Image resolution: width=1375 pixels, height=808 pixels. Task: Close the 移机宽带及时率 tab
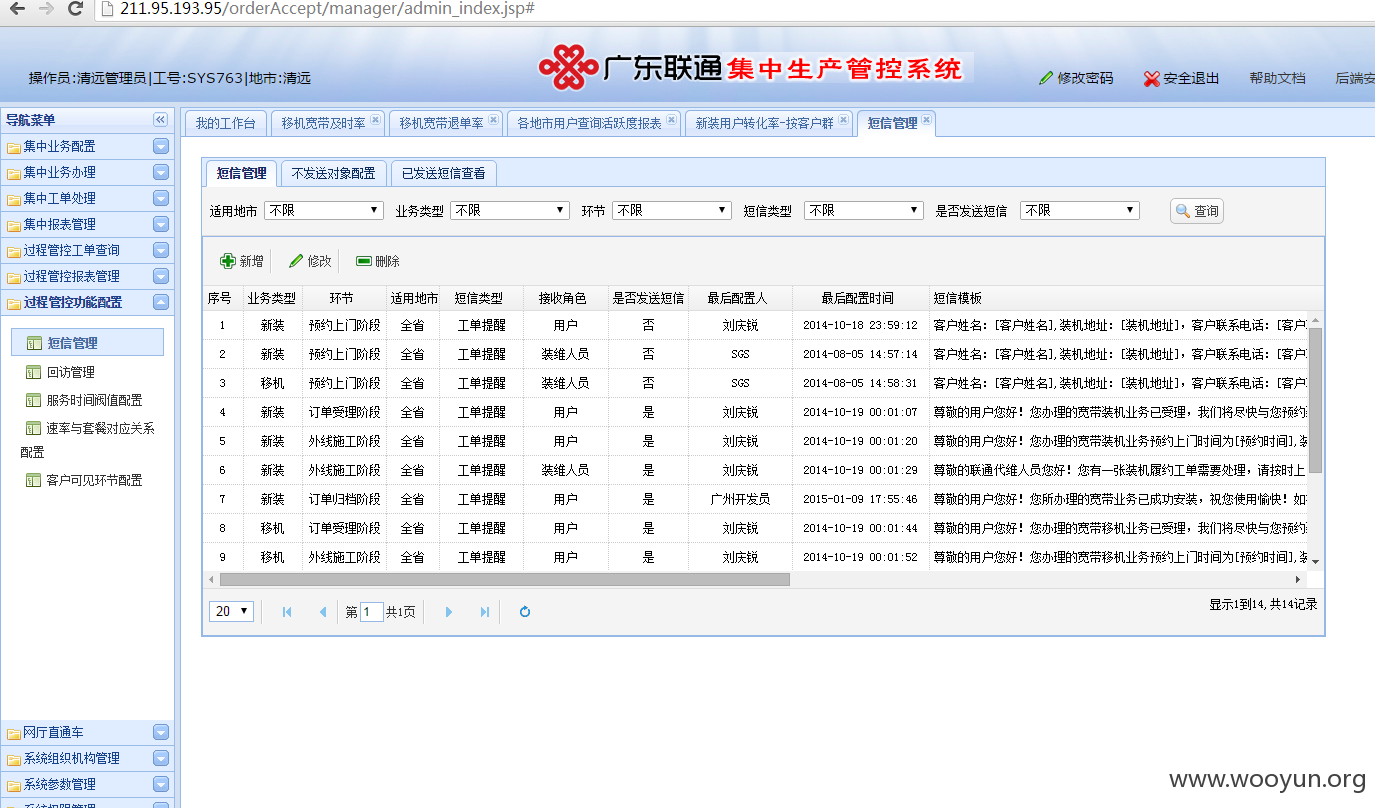point(375,120)
